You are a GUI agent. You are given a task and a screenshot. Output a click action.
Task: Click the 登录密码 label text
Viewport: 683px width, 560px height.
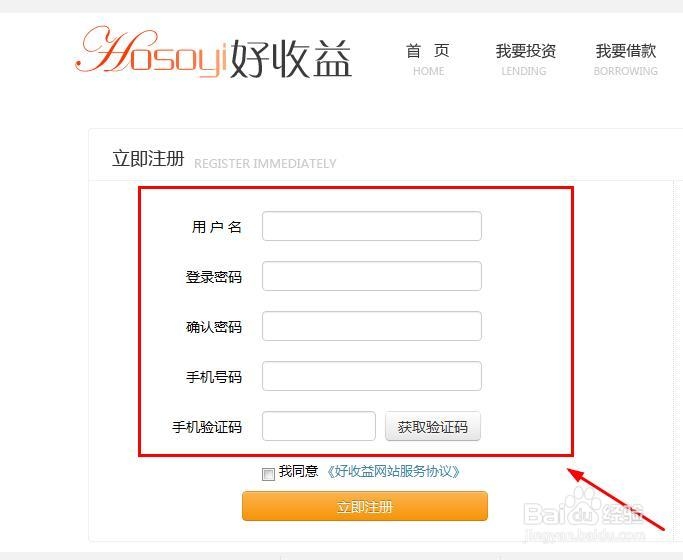(213, 277)
